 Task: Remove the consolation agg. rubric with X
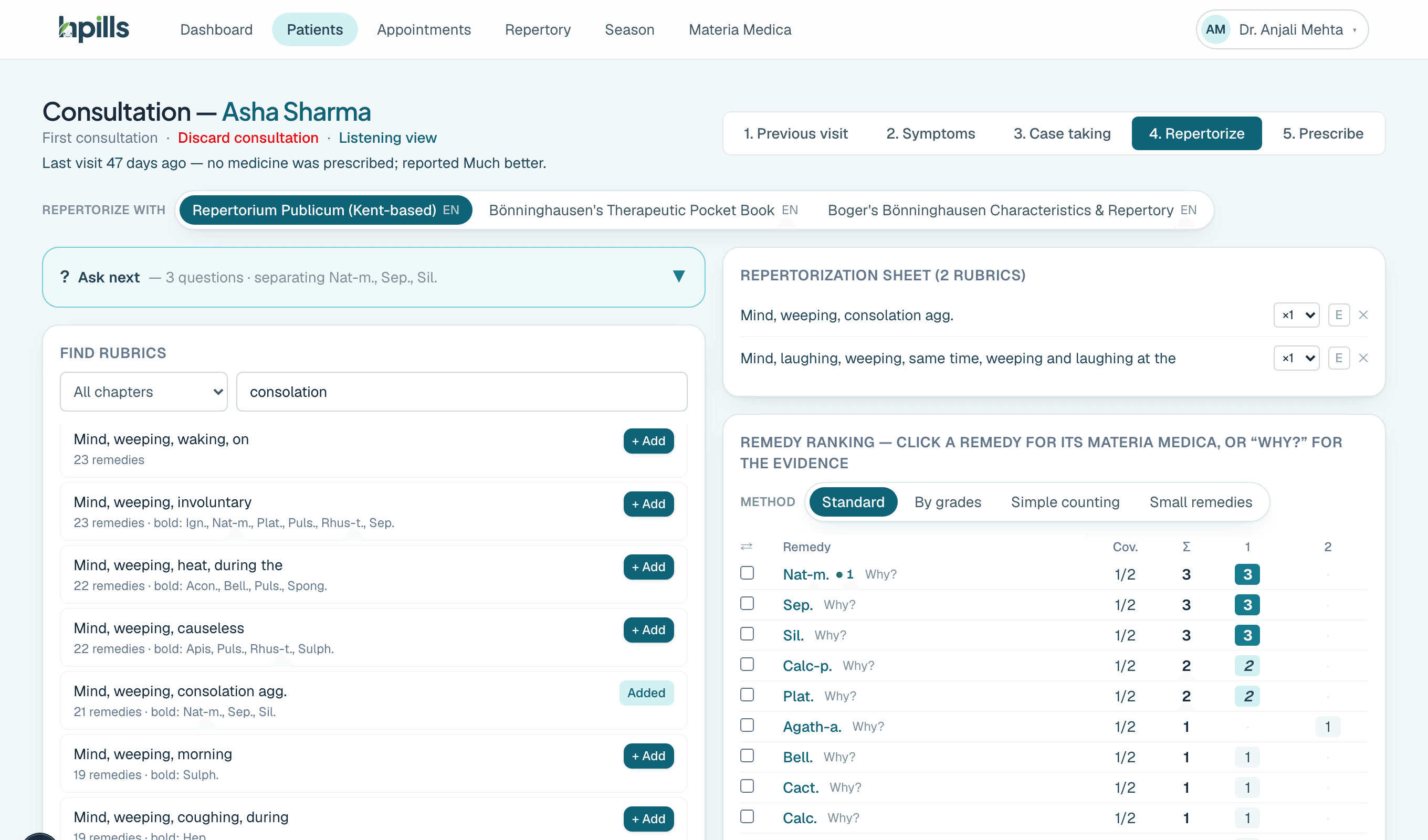(1363, 315)
